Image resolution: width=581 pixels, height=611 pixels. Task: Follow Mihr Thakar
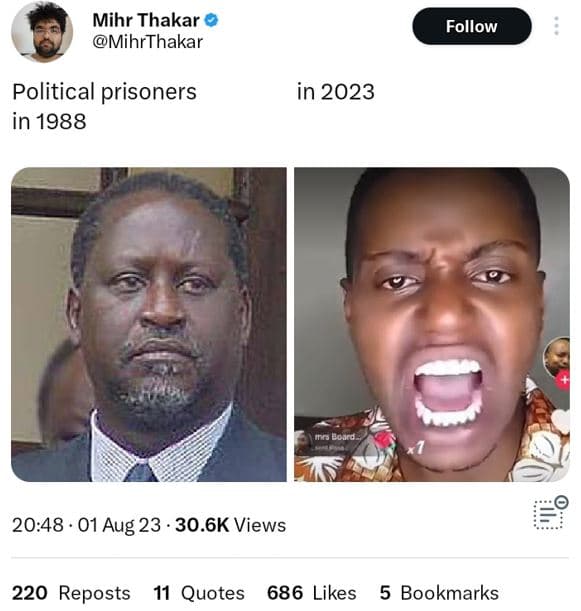472,26
